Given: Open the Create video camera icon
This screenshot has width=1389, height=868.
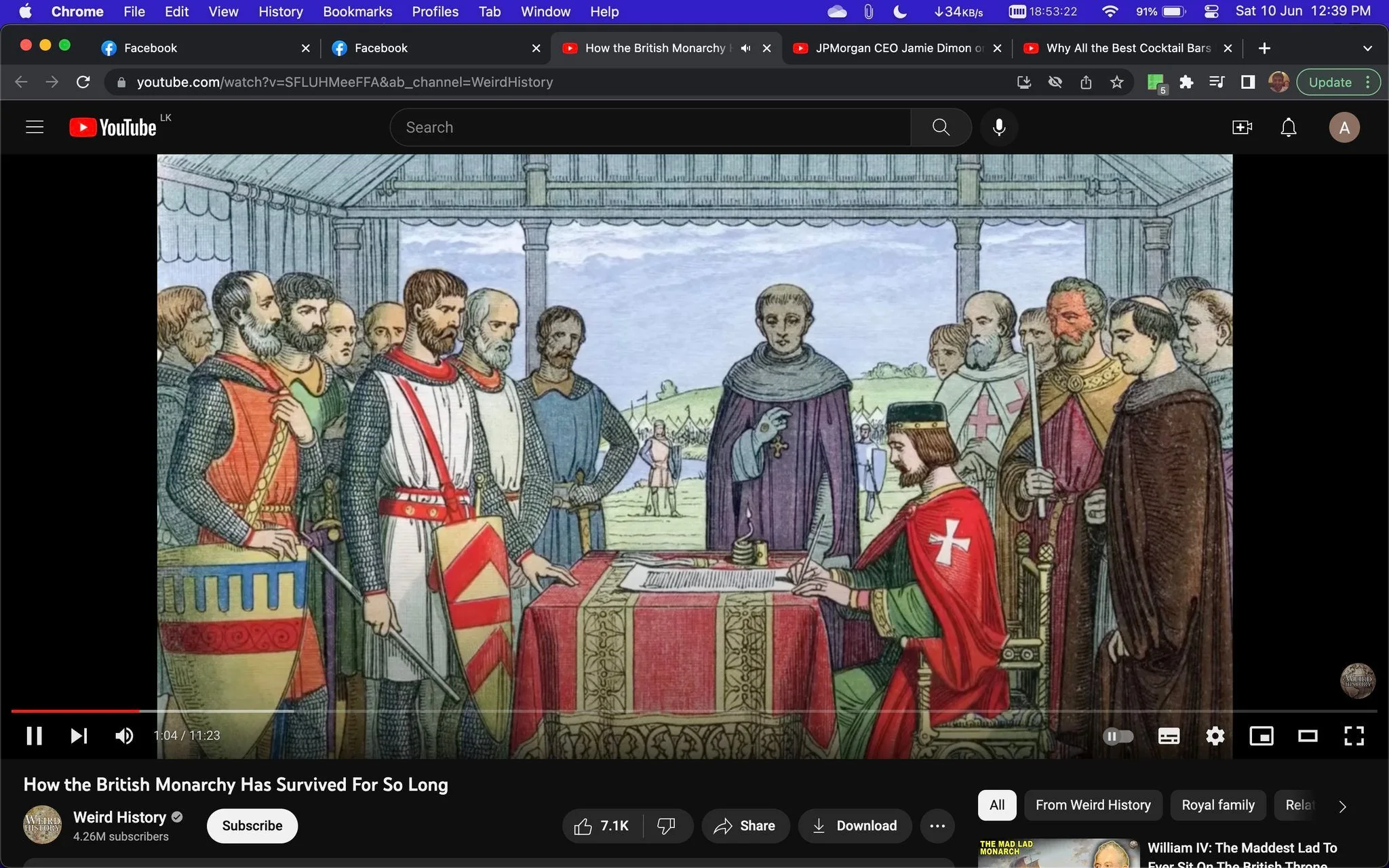Looking at the screenshot, I should (x=1242, y=127).
